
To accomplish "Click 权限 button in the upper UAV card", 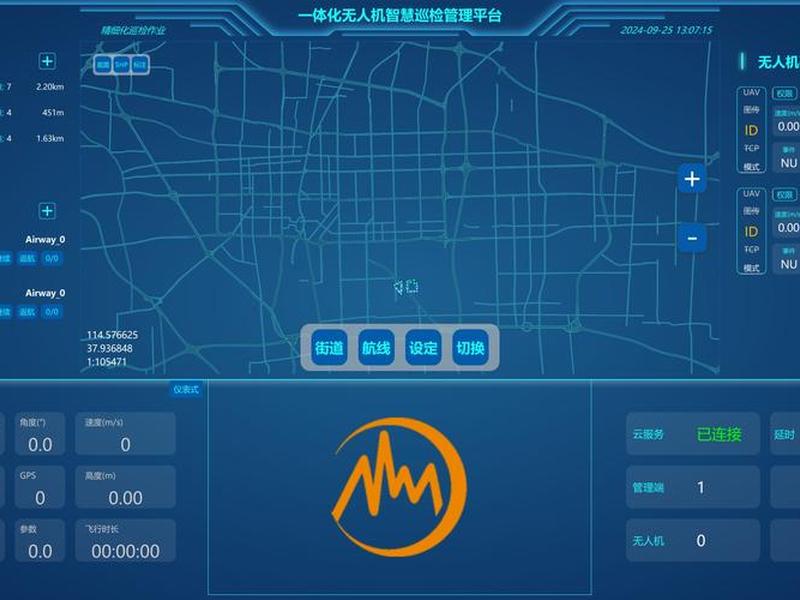I will click(x=785, y=93).
